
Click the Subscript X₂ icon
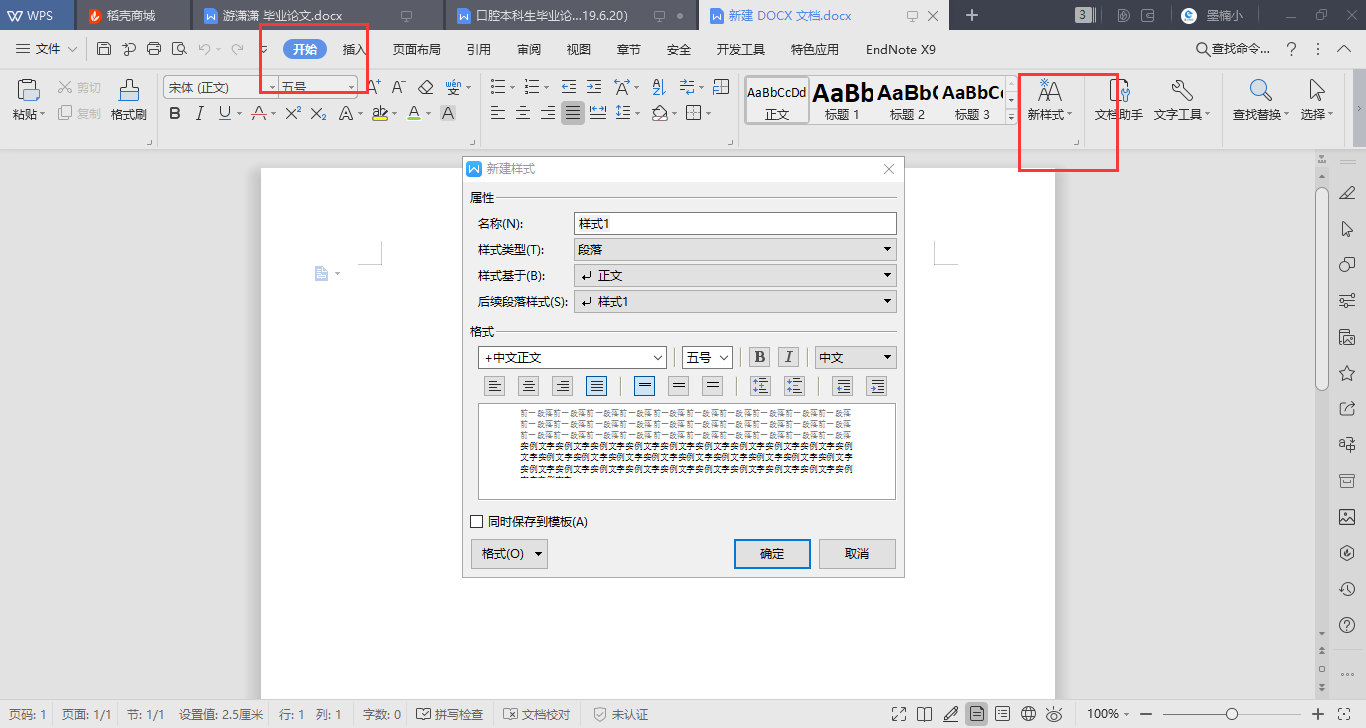coord(318,114)
